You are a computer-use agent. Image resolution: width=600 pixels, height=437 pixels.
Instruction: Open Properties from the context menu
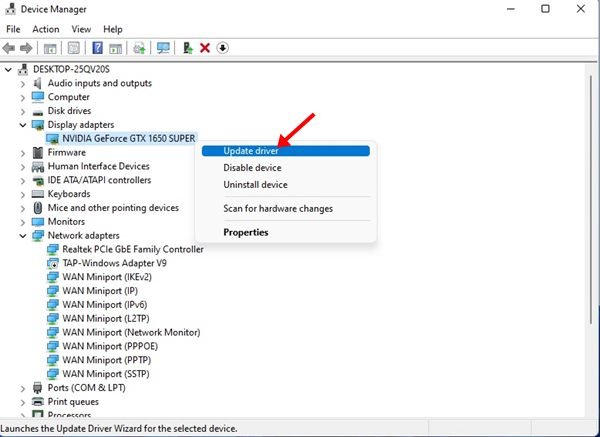click(245, 232)
